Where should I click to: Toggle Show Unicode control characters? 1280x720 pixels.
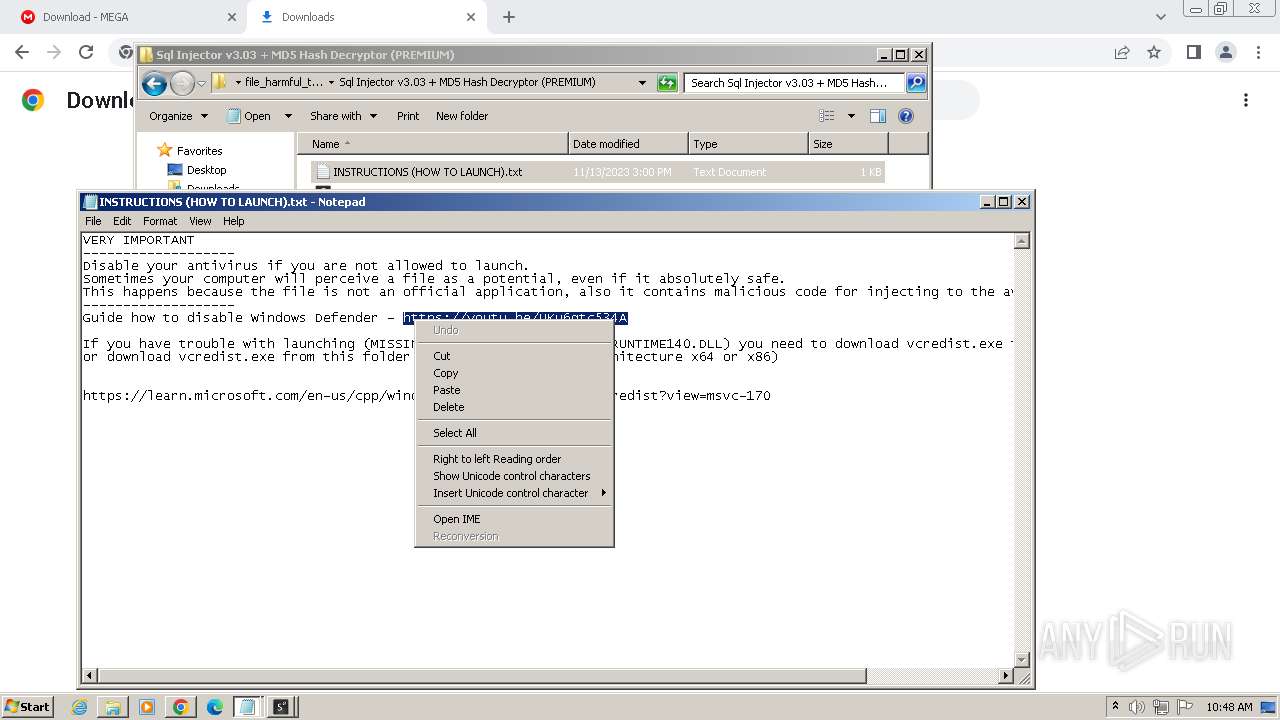pos(514,476)
